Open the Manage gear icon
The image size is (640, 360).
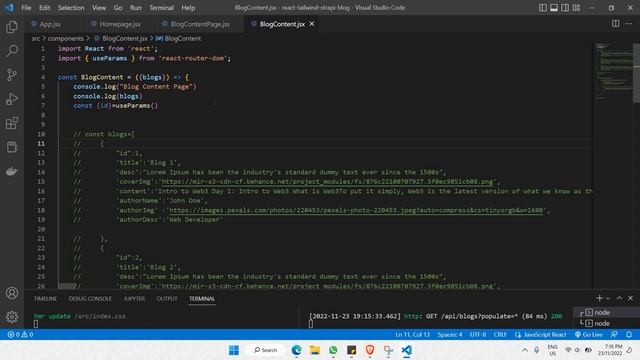click(12, 316)
